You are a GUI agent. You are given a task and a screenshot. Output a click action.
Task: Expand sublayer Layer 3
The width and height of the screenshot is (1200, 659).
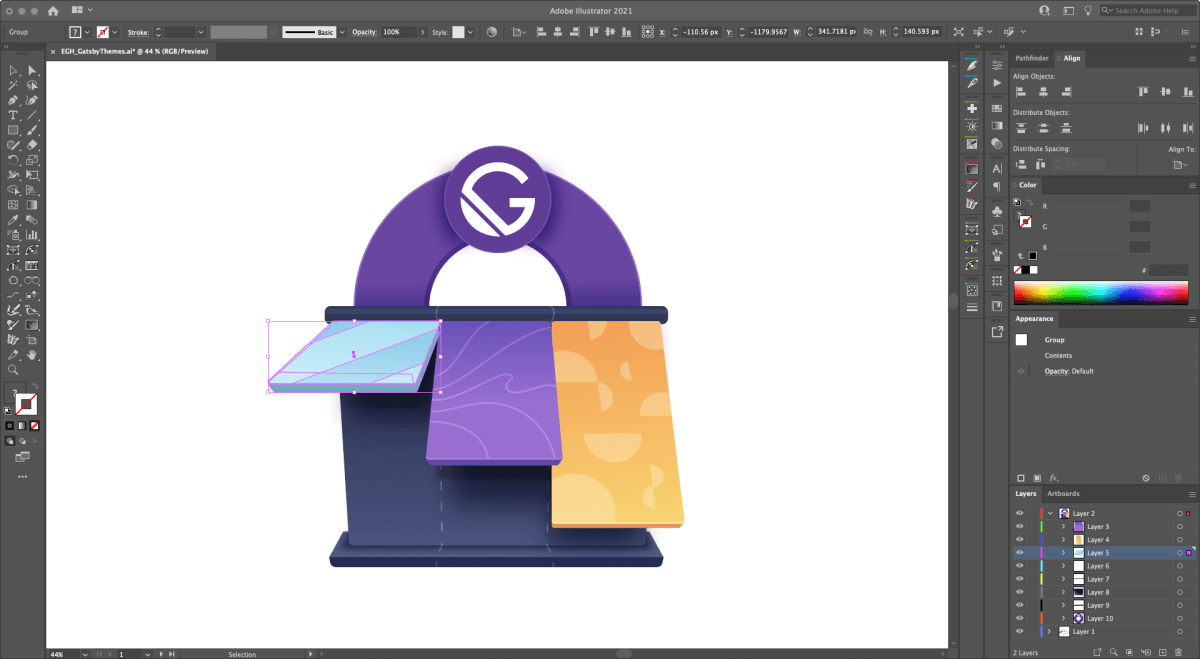1063,526
